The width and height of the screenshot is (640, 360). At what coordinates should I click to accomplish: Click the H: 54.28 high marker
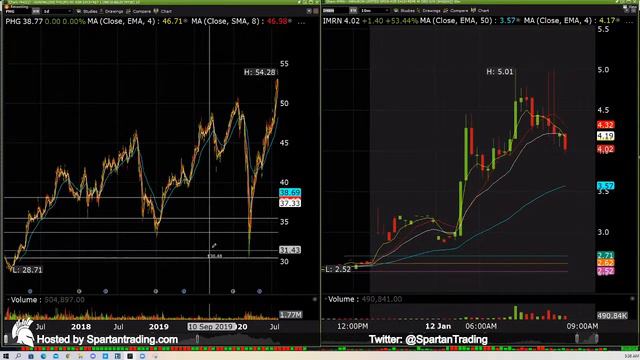click(260, 72)
